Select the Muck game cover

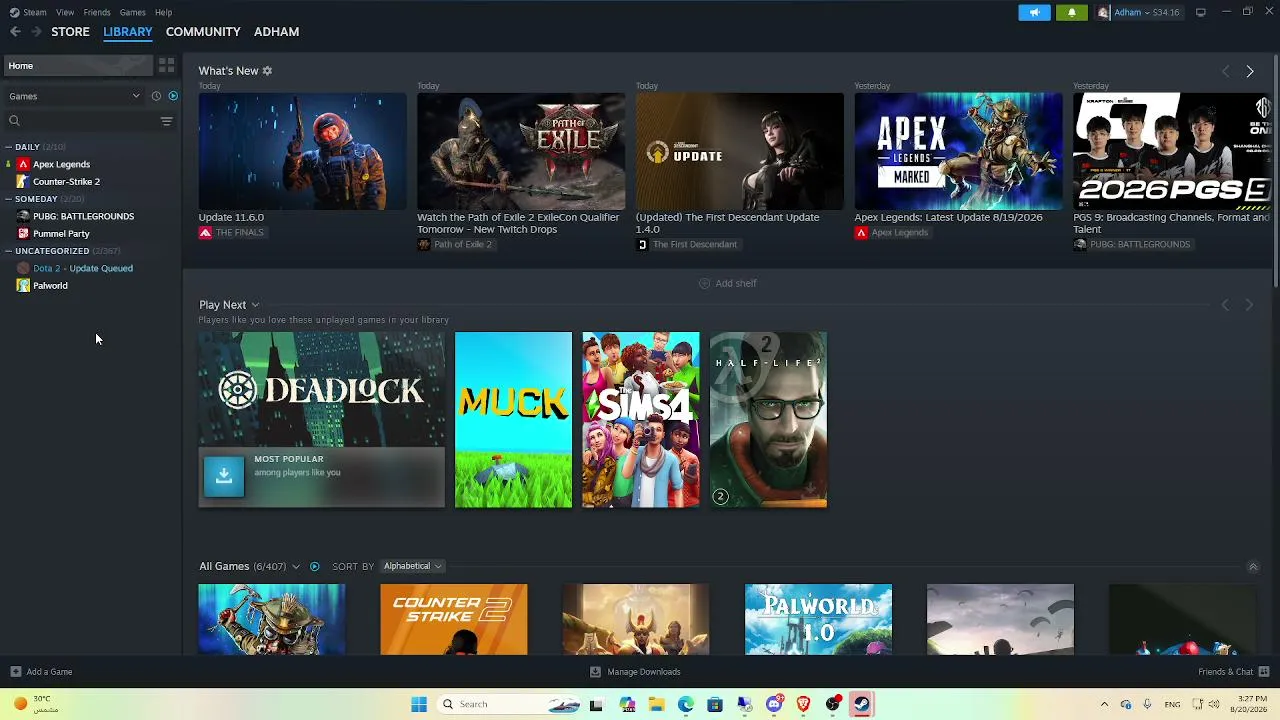(513, 420)
